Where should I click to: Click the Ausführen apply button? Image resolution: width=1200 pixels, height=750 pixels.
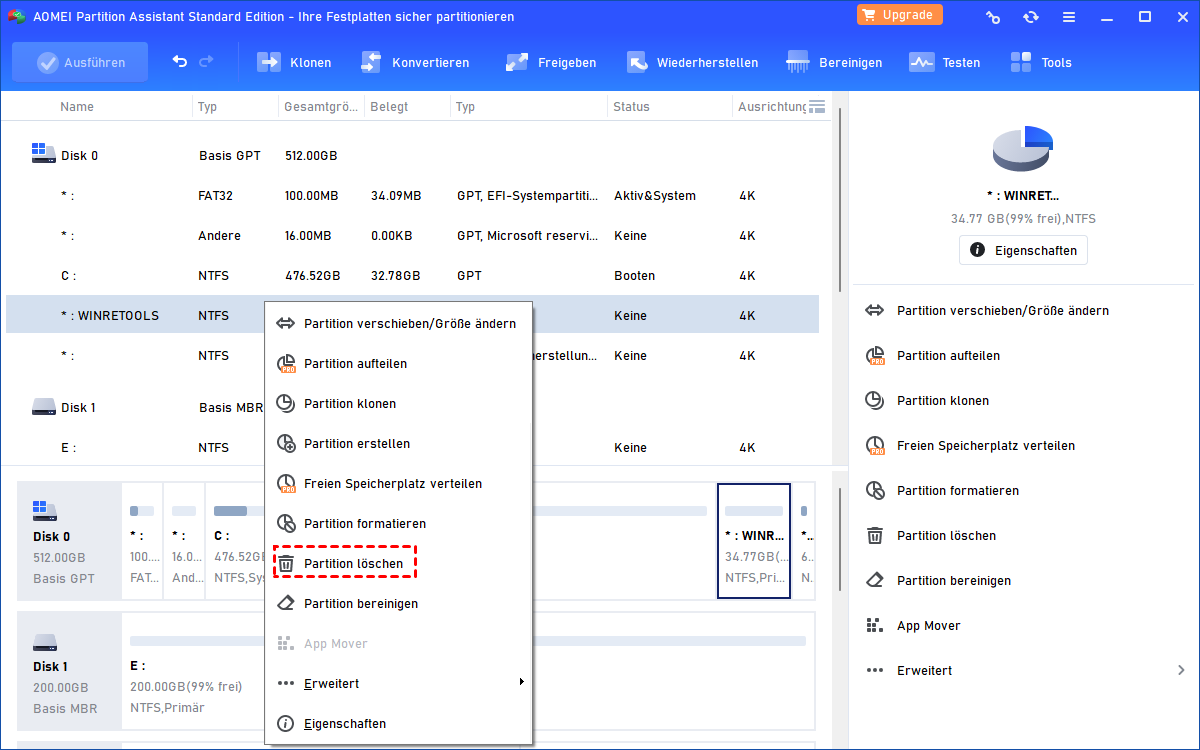(x=80, y=62)
